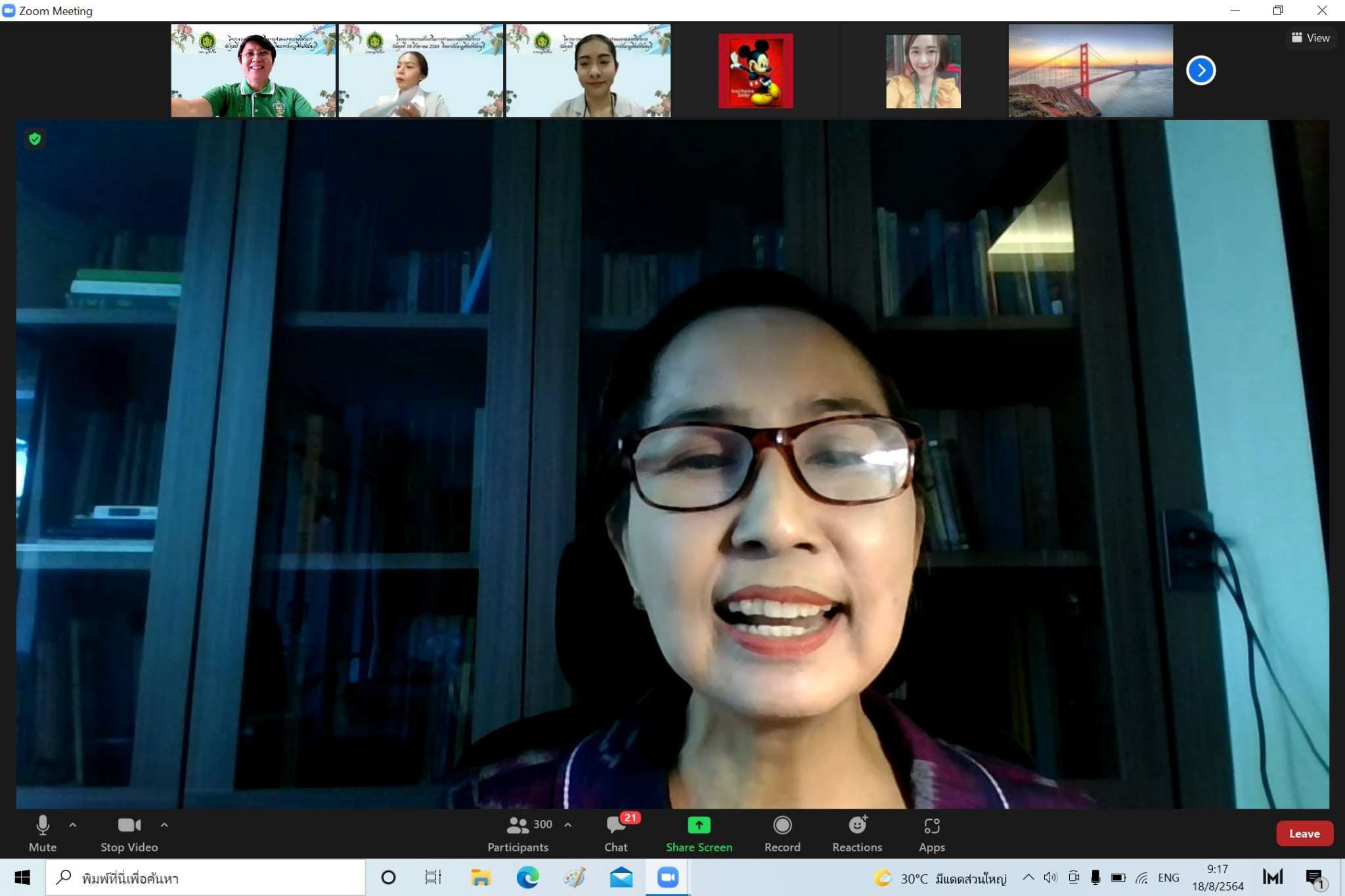Open the View layout menu

(1310, 38)
